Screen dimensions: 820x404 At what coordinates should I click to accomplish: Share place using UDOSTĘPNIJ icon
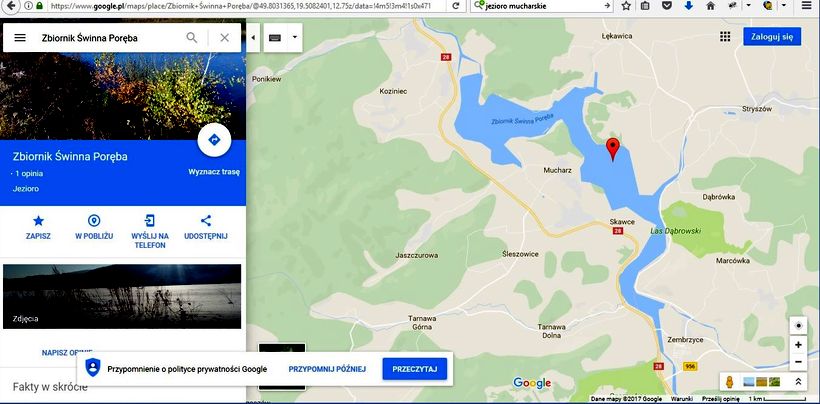[206, 221]
